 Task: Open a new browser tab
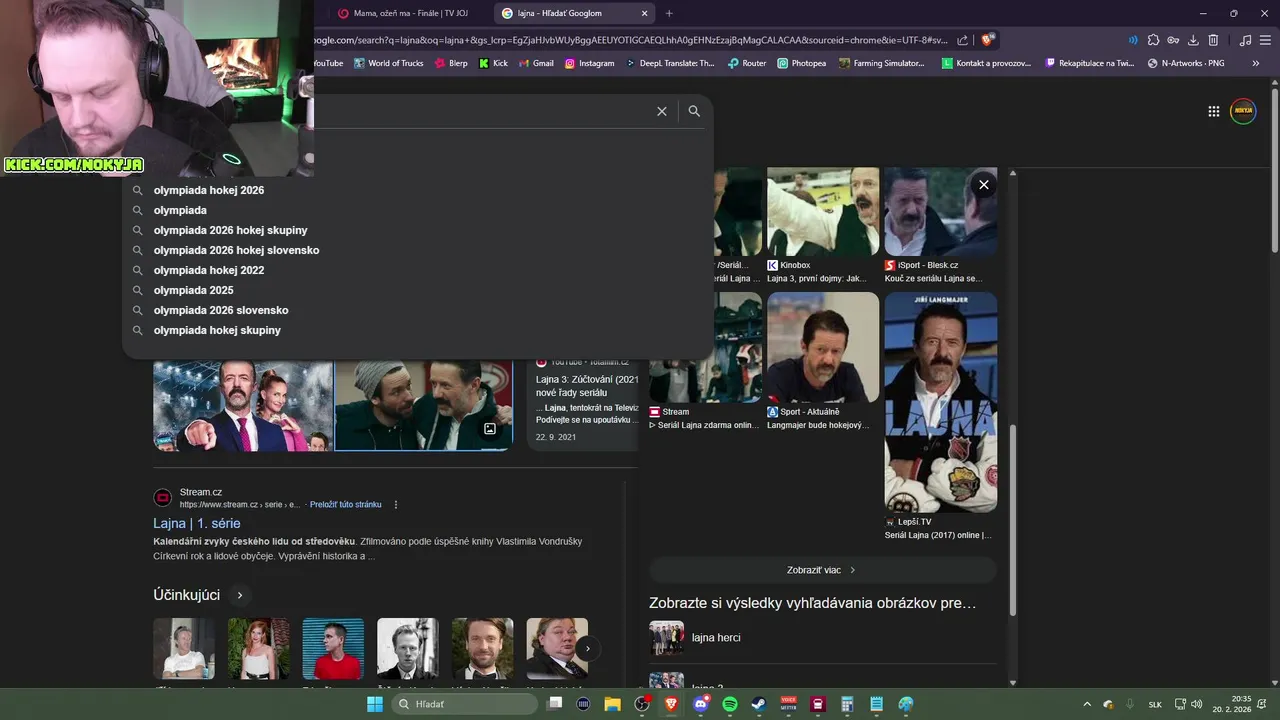[x=669, y=13]
